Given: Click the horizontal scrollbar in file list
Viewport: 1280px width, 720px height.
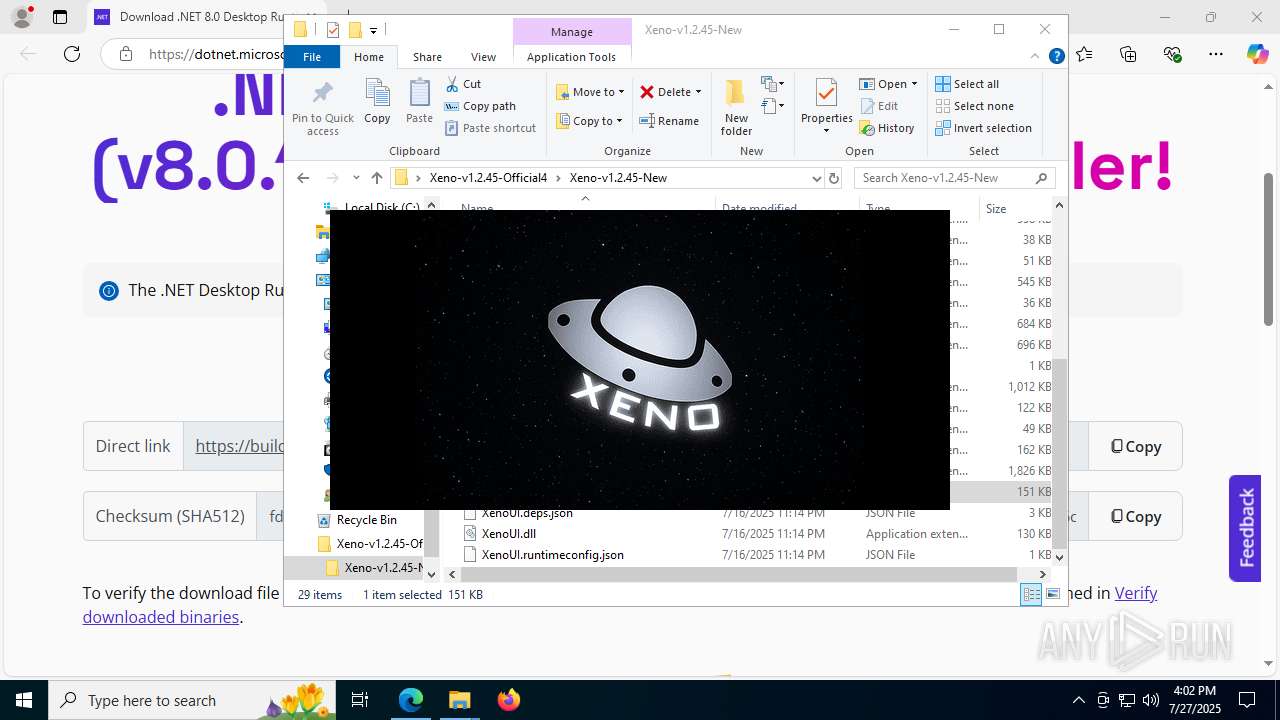Looking at the screenshot, I should [x=738, y=574].
